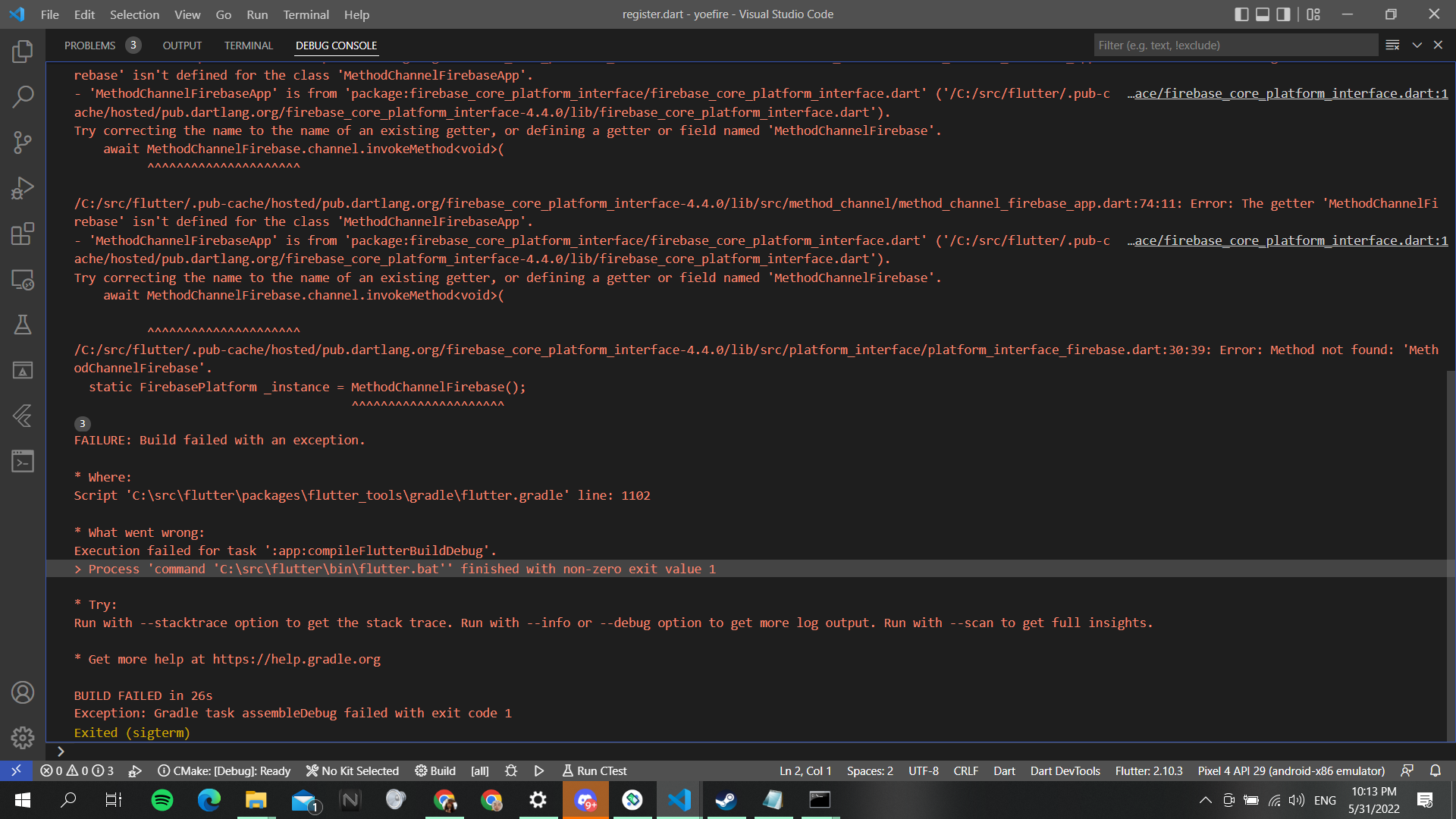Screen dimensions: 1456x819
Task: Open Customize Layout icon
Action: click(1313, 14)
